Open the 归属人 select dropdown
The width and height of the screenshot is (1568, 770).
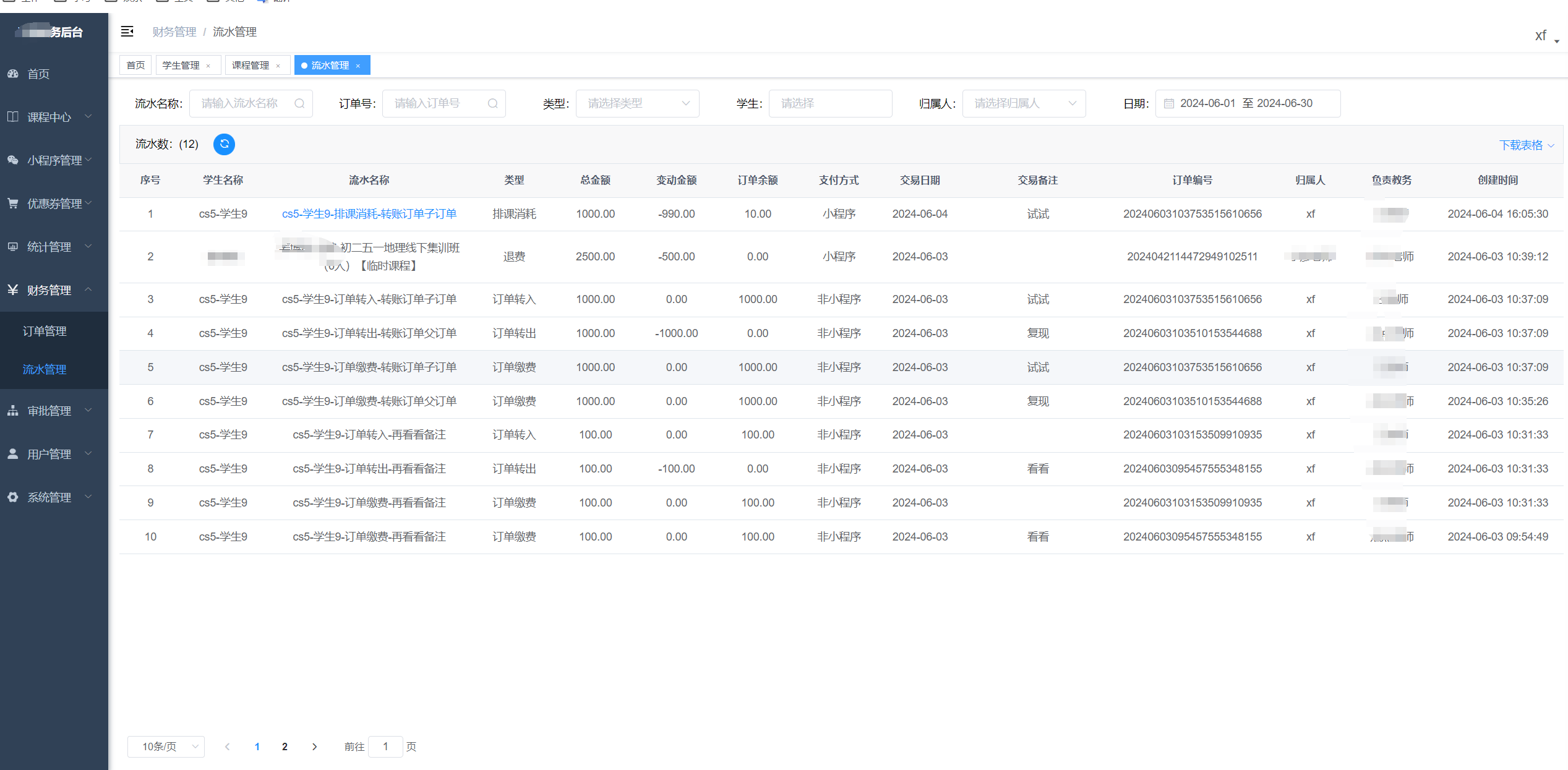tap(1024, 103)
